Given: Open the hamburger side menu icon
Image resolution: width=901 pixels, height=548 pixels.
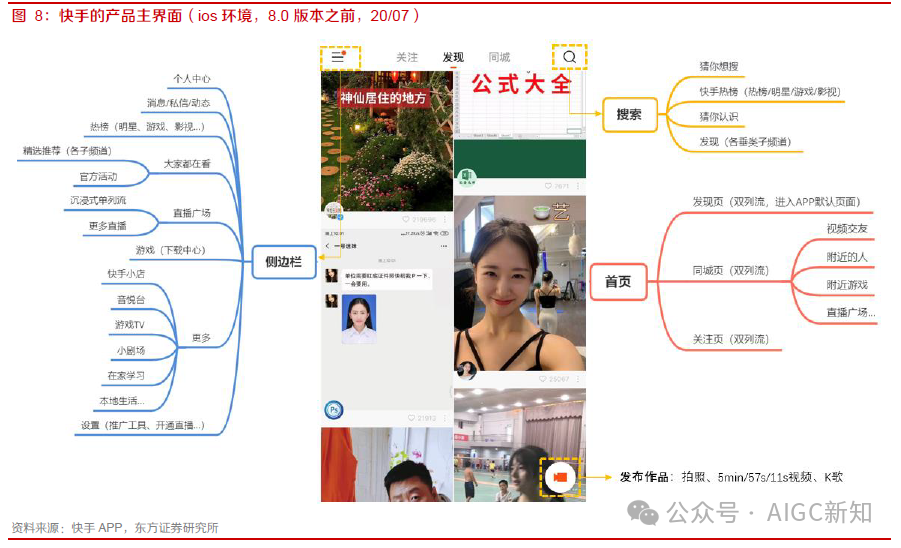Looking at the screenshot, I should [x=338, y=56].
